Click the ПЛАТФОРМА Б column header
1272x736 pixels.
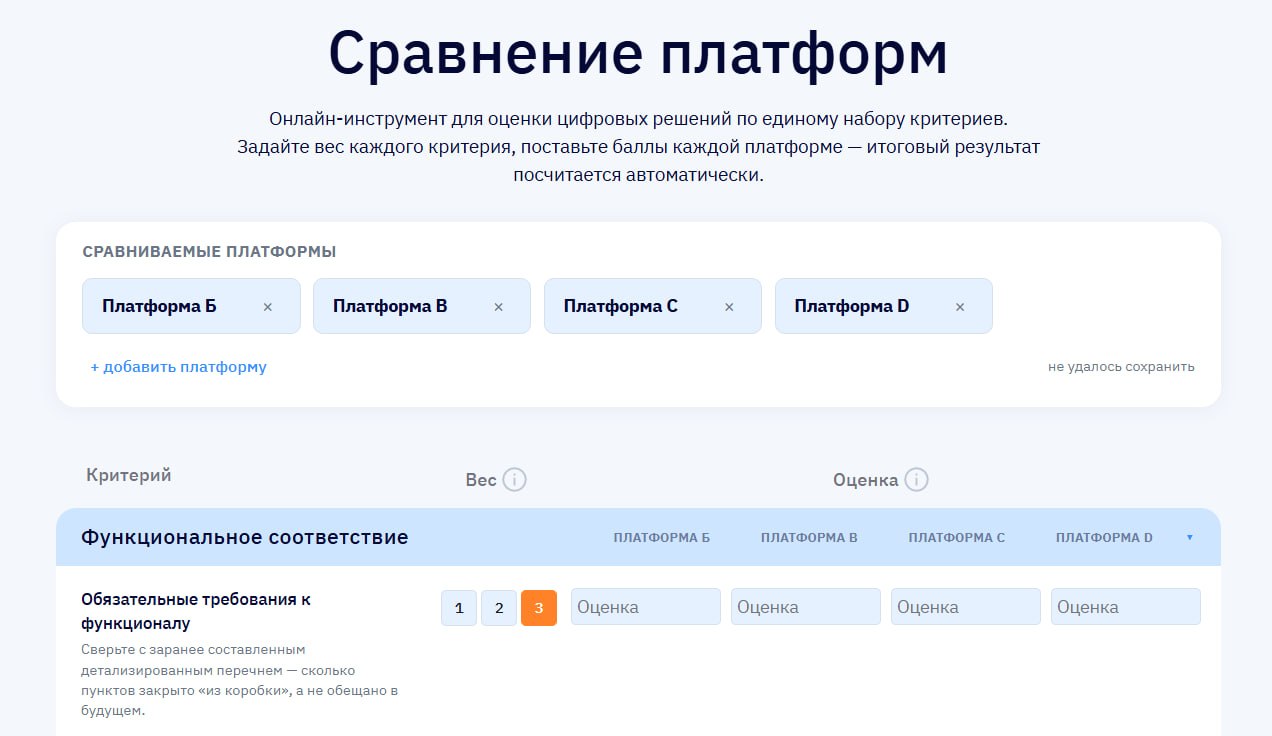pos(662,538)
